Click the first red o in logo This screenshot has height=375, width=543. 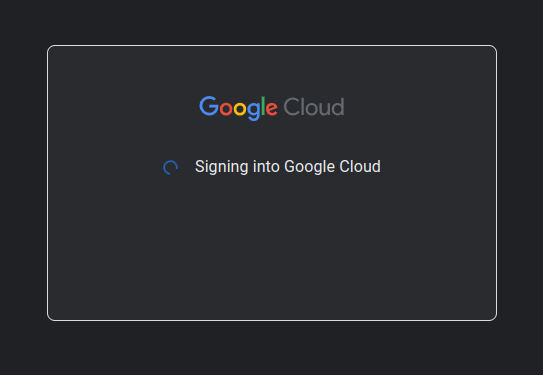click(226, 108)
